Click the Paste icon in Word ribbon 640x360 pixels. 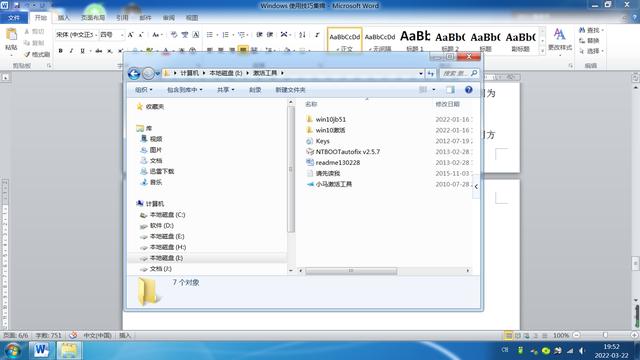tap(11, 35)
